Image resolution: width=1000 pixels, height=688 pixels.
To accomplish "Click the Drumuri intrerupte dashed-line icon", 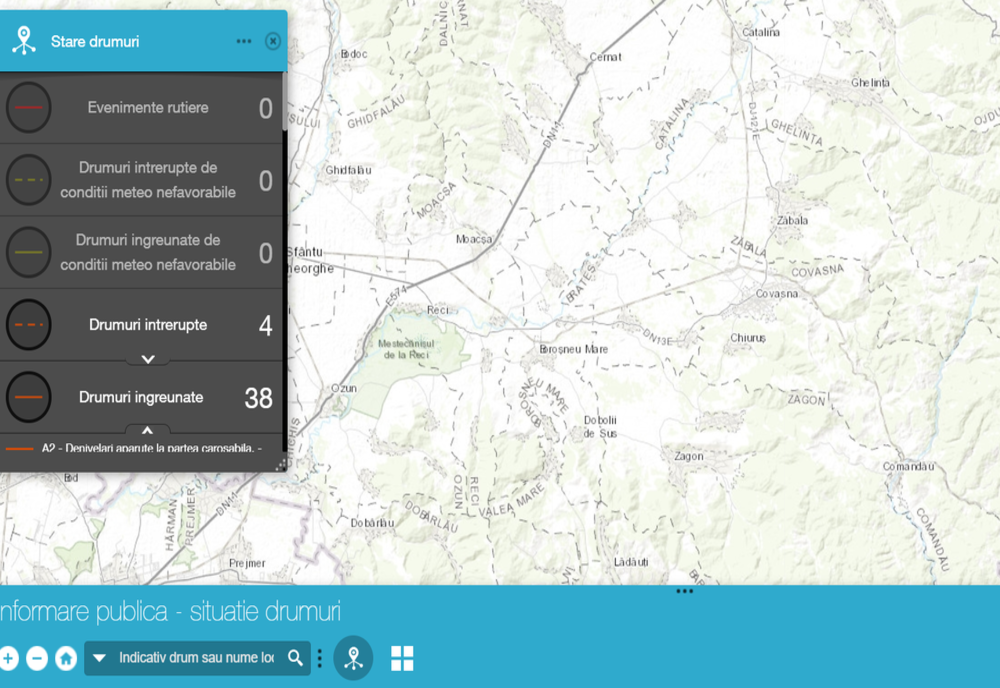I will coord(28,324).
